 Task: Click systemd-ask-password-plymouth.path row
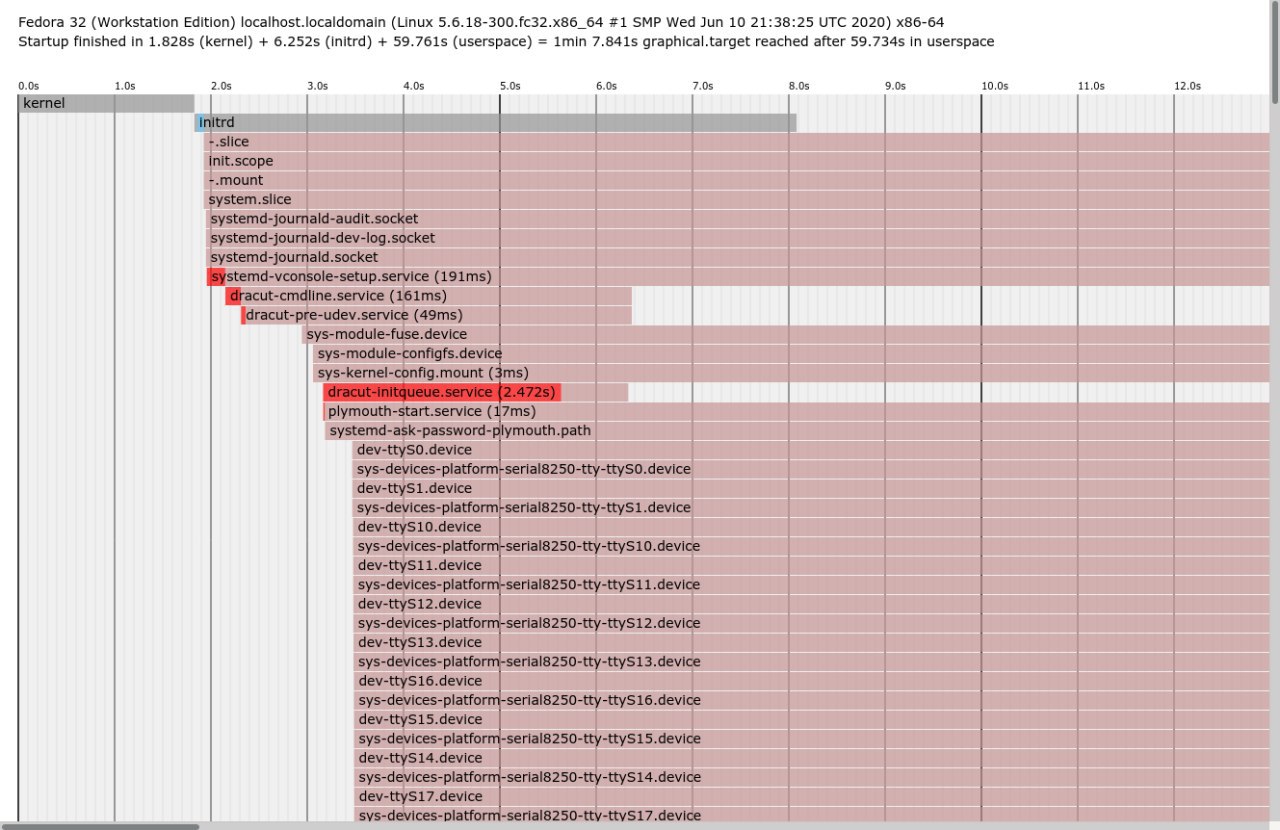(797, 431)
